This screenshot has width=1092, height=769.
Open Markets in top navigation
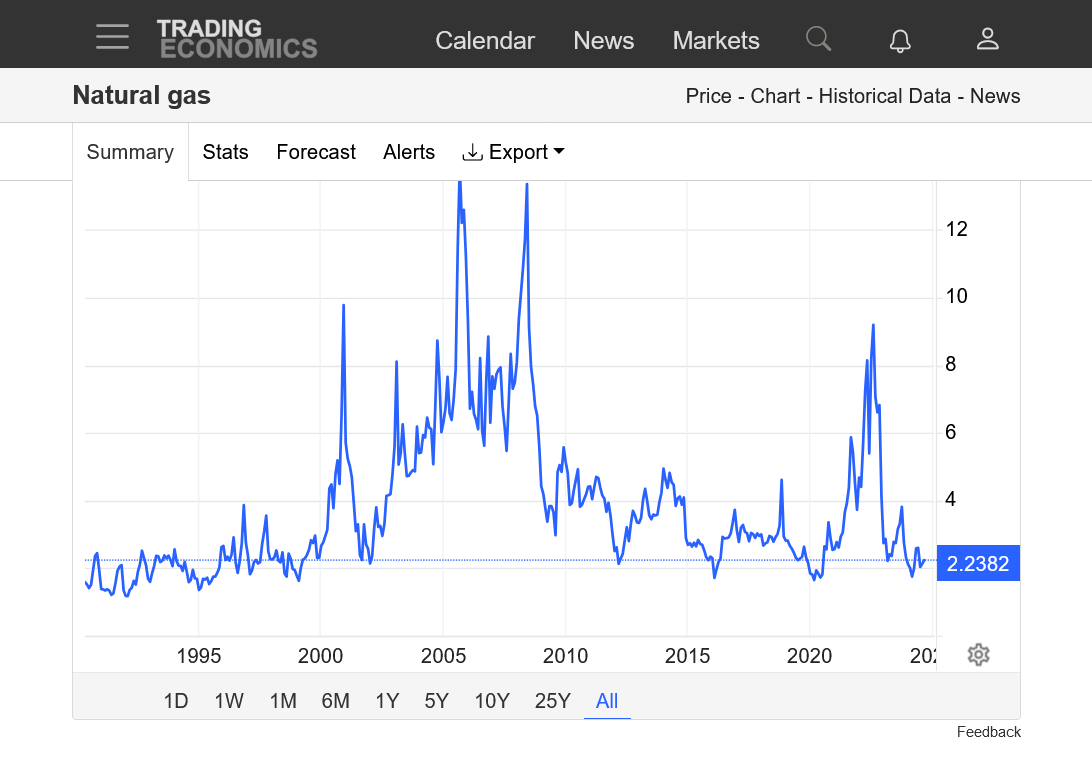click(716, 40)
